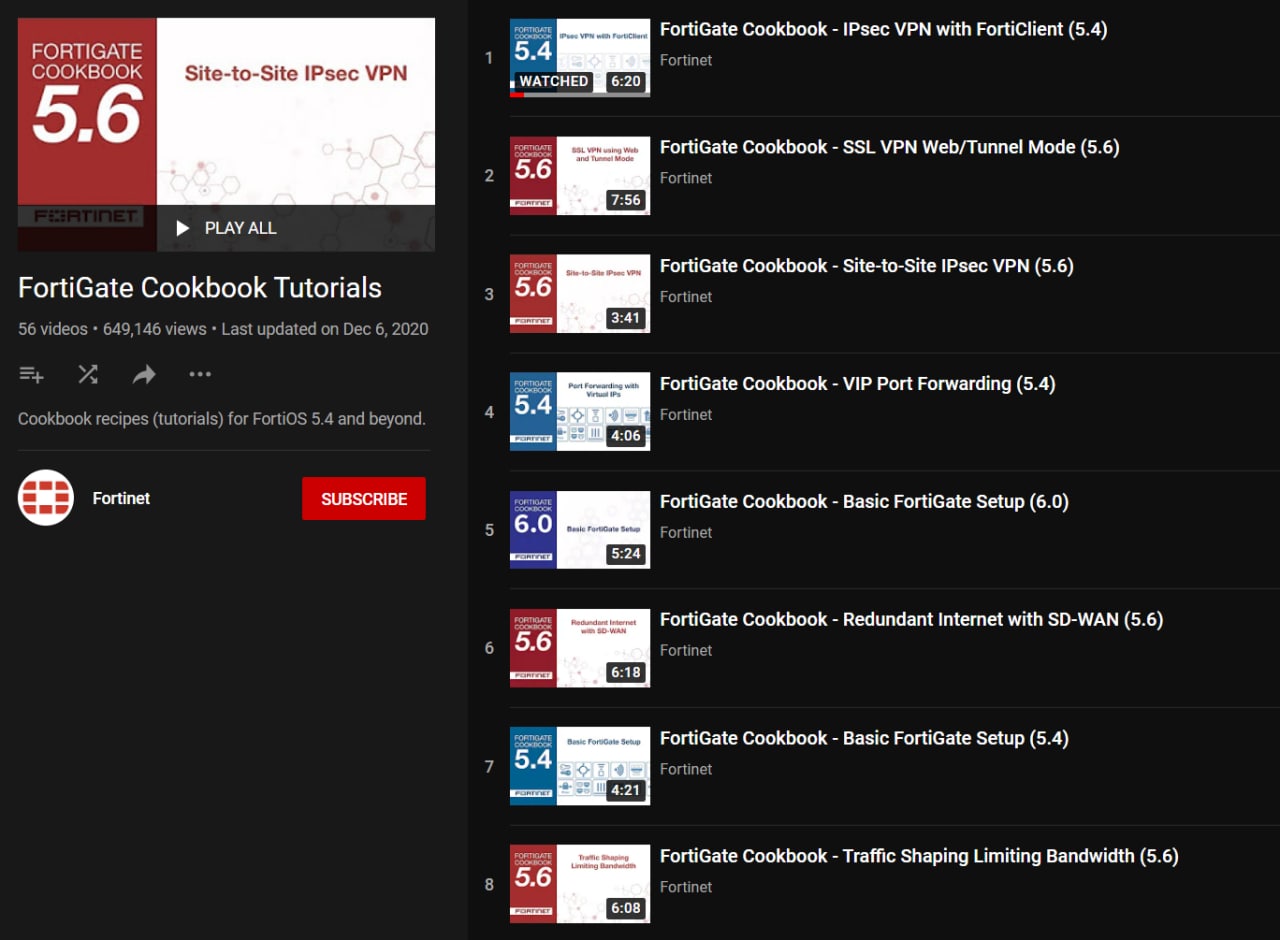This screenshot has height=940, width=1280.
Task: Open Basic FortiGate Setup (5.4) thumbnail
Action: (x=580, y=766)
